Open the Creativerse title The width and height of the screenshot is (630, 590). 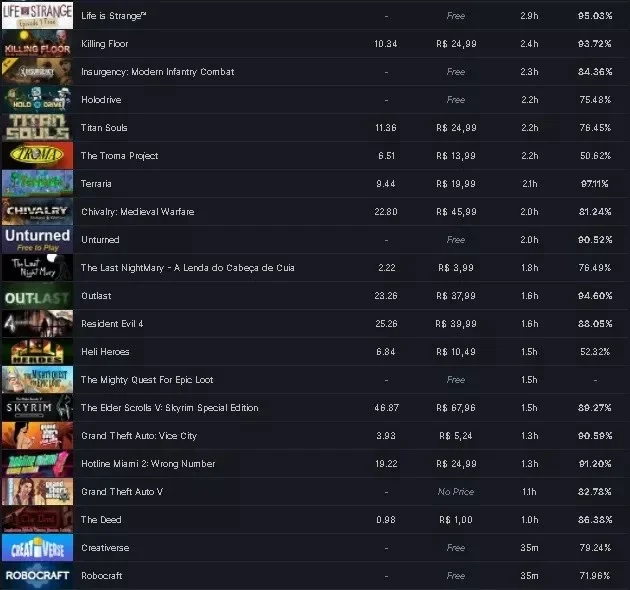click(105, 547)
